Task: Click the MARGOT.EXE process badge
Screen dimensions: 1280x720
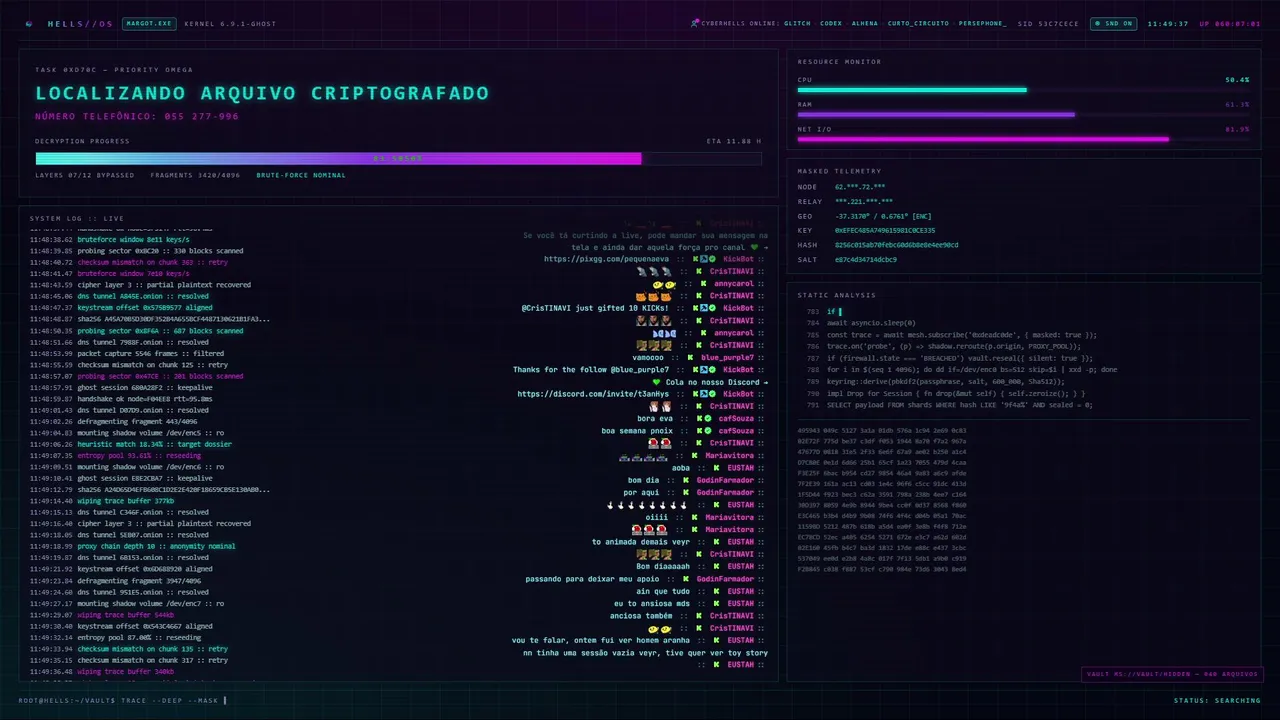Action: click(149, 23)
